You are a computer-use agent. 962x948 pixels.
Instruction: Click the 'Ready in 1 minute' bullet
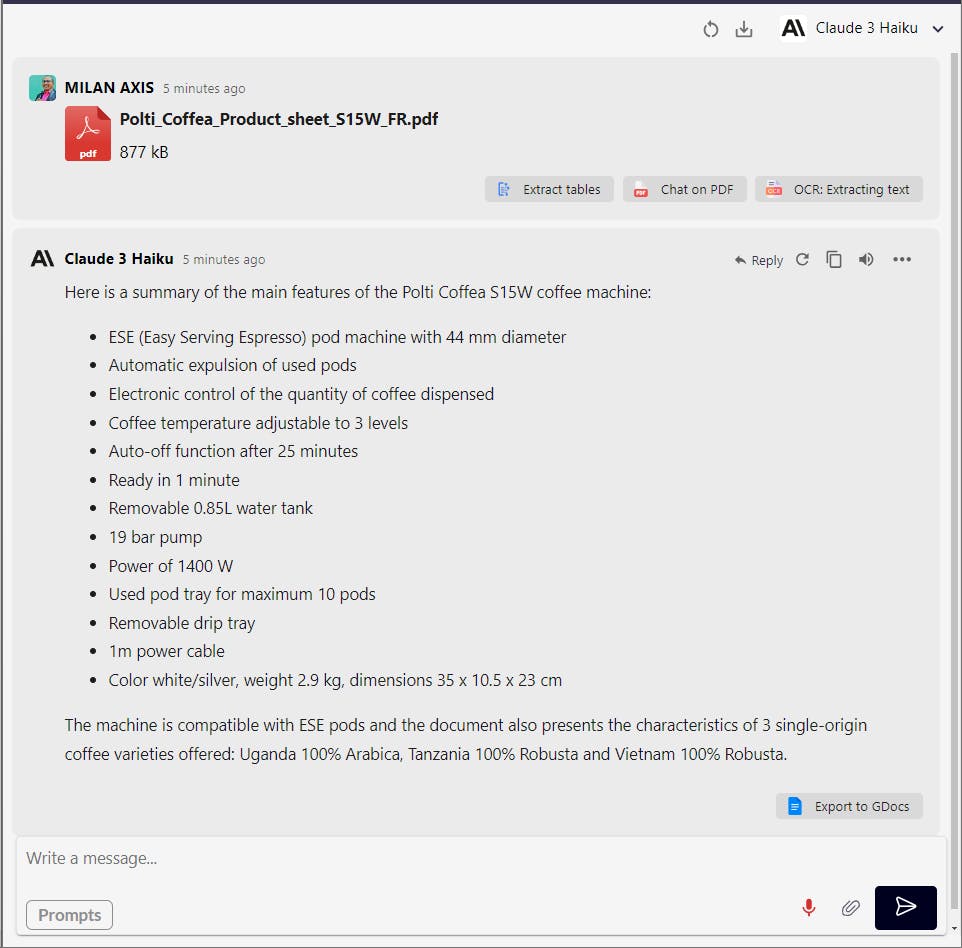click(174, 480)
